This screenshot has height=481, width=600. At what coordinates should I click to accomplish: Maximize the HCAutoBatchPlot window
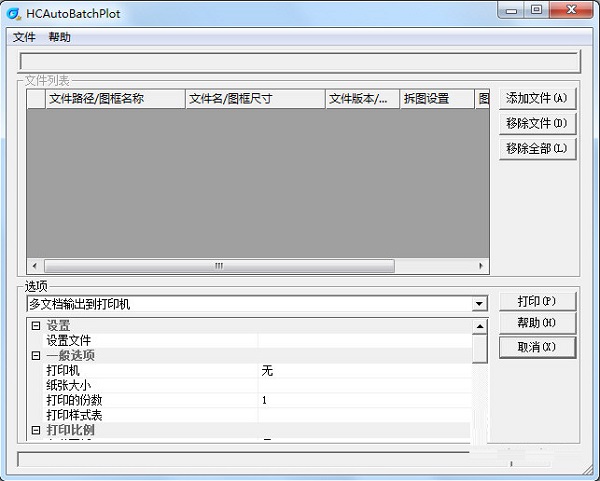pyautogui.click(x=536, y=10)
